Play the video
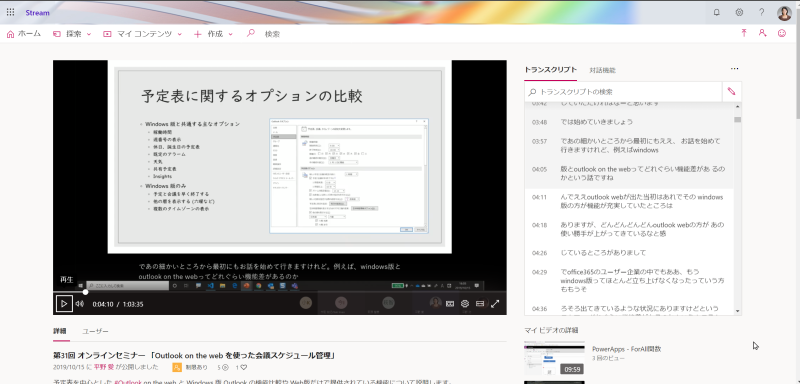 click(x=64, y=303)
